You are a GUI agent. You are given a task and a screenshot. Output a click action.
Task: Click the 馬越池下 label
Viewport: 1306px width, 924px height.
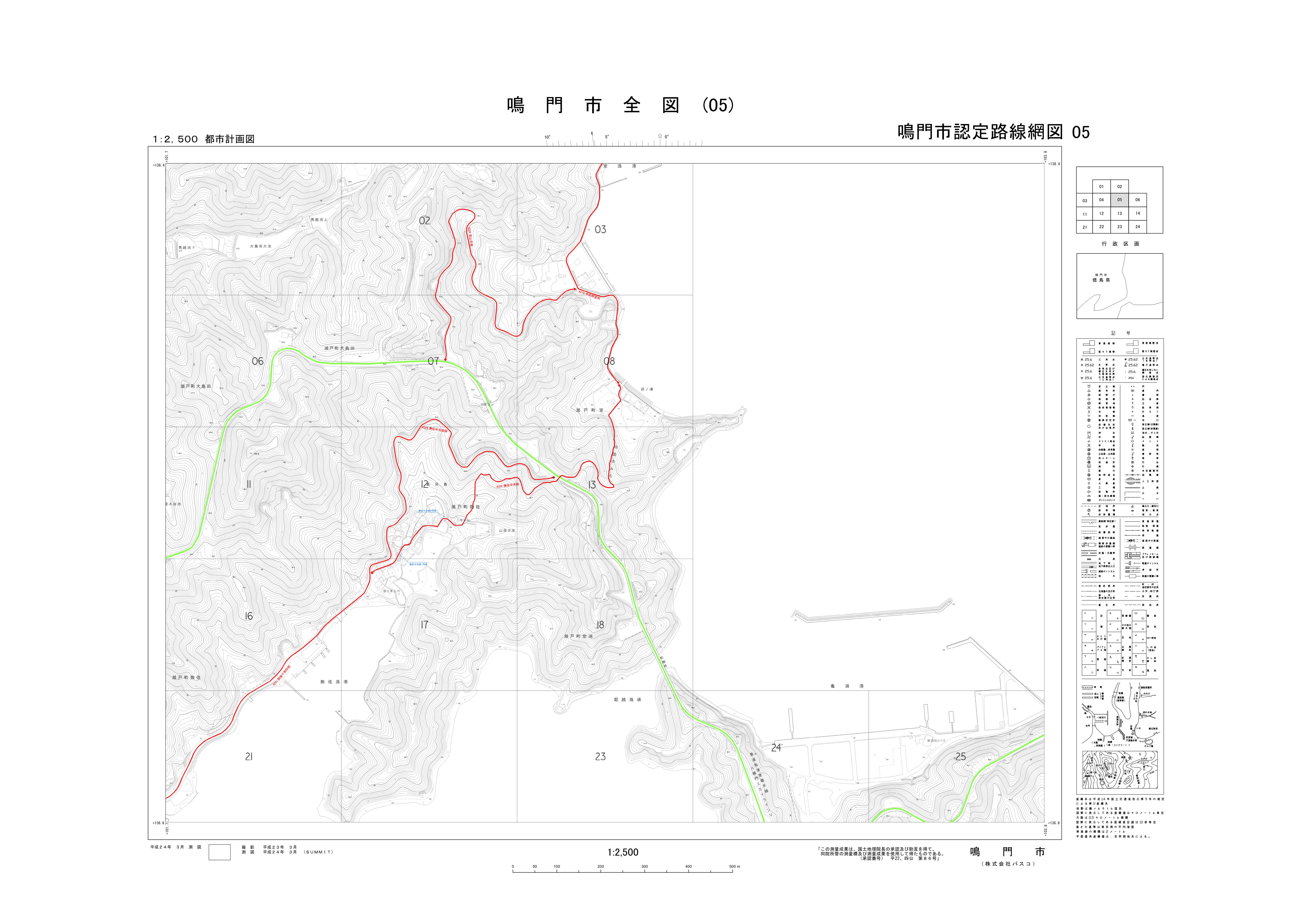[x=187, y=248]
